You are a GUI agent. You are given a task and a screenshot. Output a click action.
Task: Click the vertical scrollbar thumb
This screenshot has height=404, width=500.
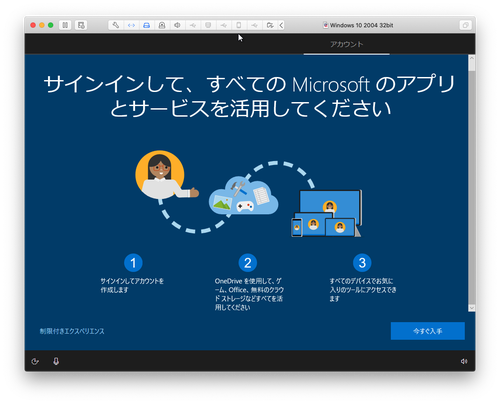coord(471,66)
